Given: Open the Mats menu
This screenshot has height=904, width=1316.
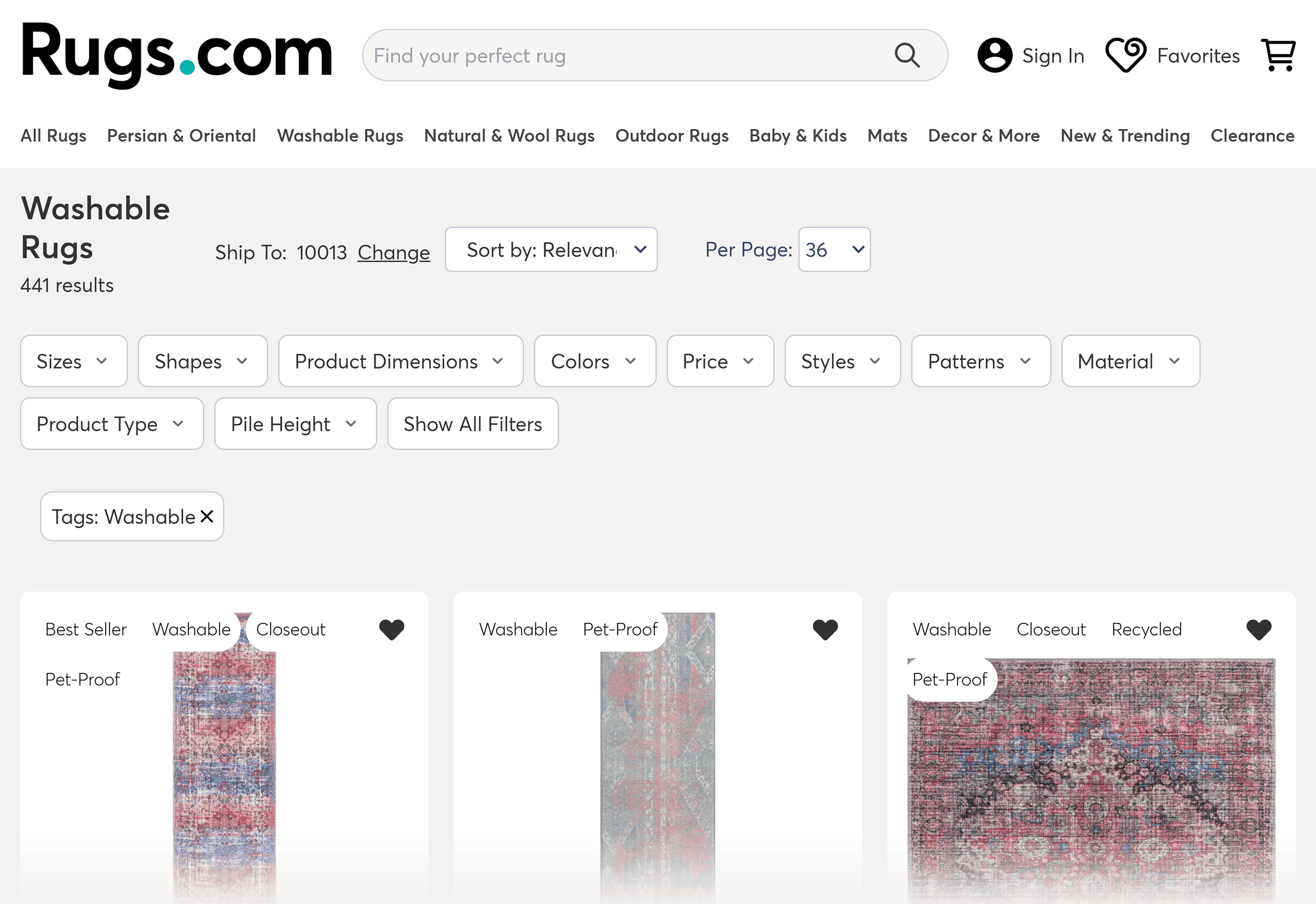Looking at the screenshot, I should coord(887,136).
